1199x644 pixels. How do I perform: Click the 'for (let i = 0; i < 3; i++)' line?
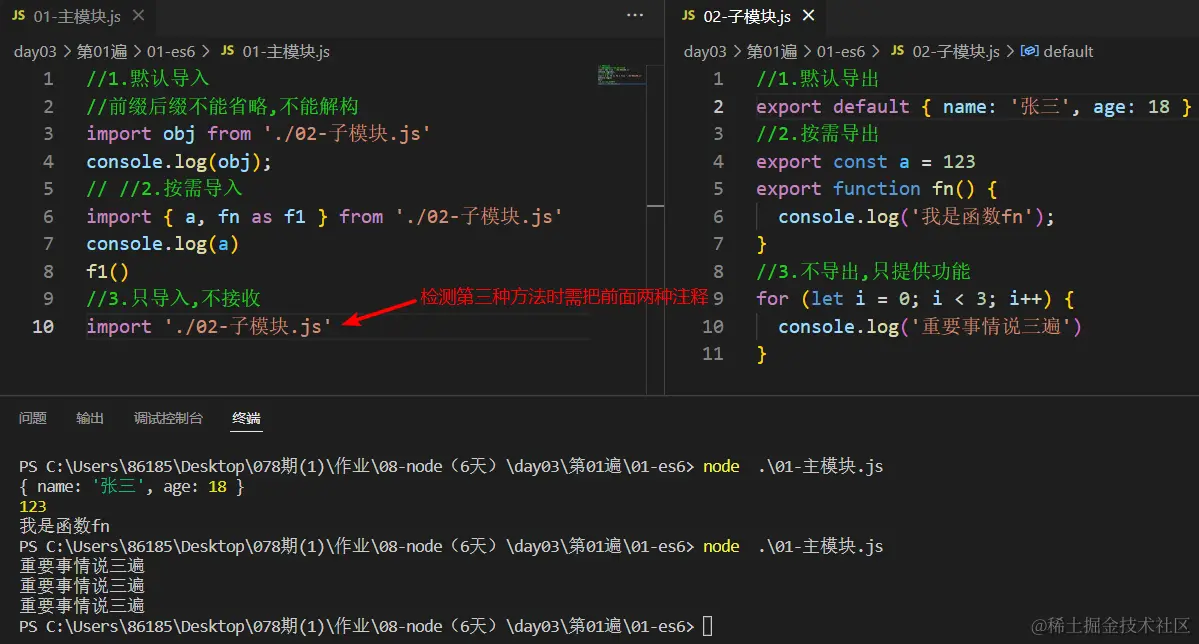click(915, 299)
